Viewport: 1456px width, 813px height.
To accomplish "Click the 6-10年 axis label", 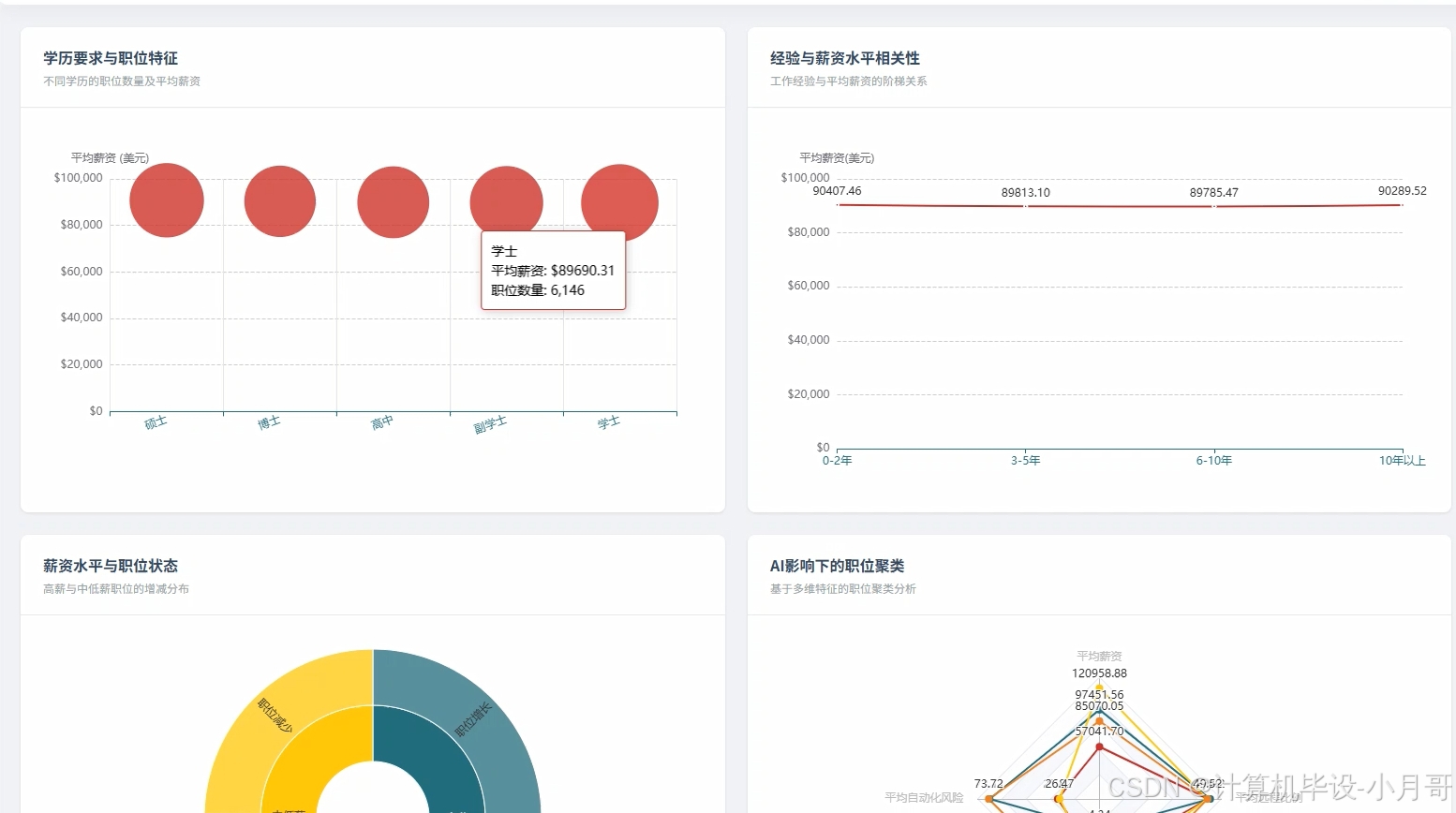I will [x=1214, y=461].
